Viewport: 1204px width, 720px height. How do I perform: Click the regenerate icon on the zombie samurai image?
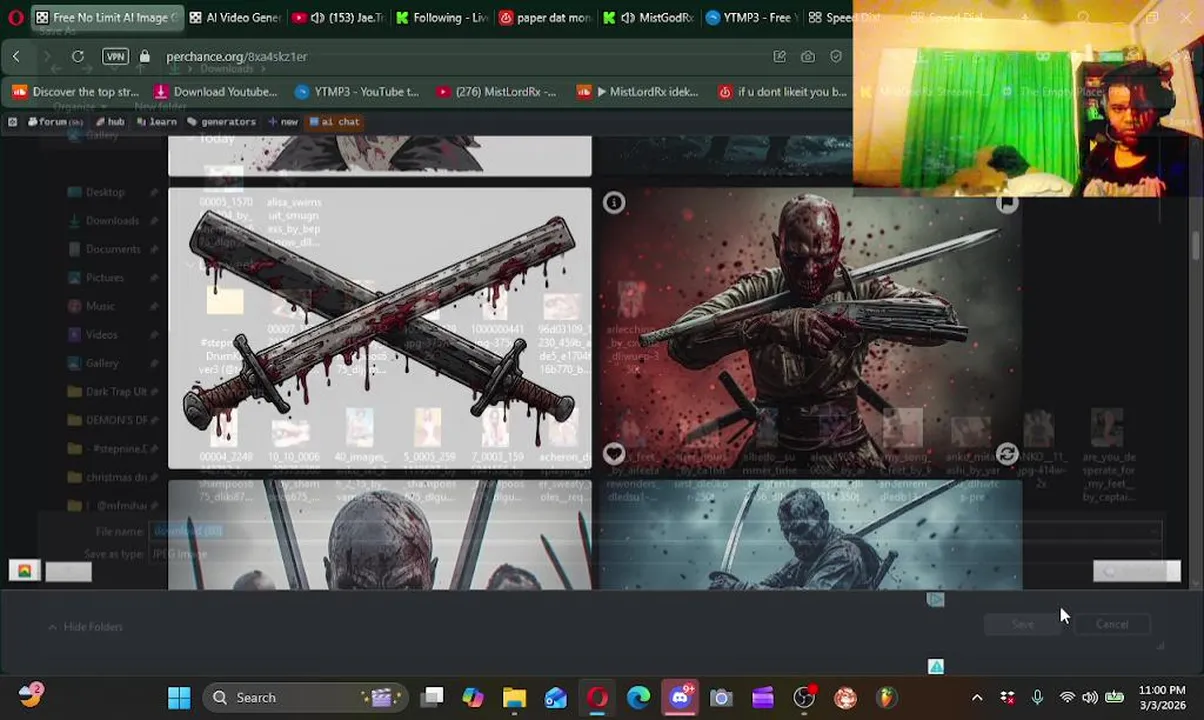click(x=1007, y=454)
